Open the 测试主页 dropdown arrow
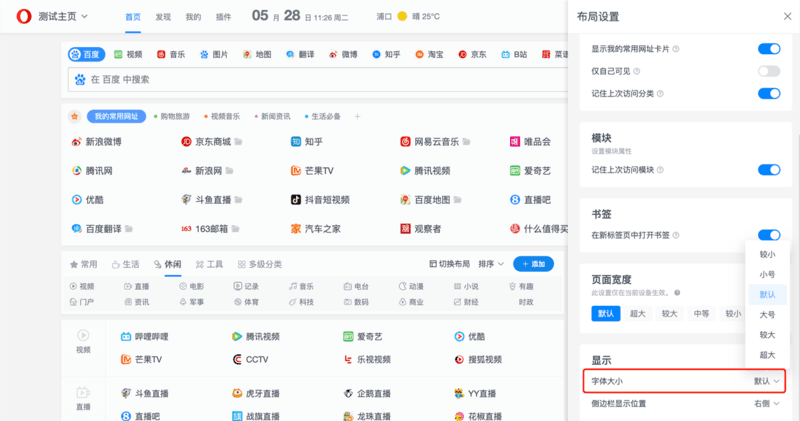800x421 pixels. click(85, 16)
